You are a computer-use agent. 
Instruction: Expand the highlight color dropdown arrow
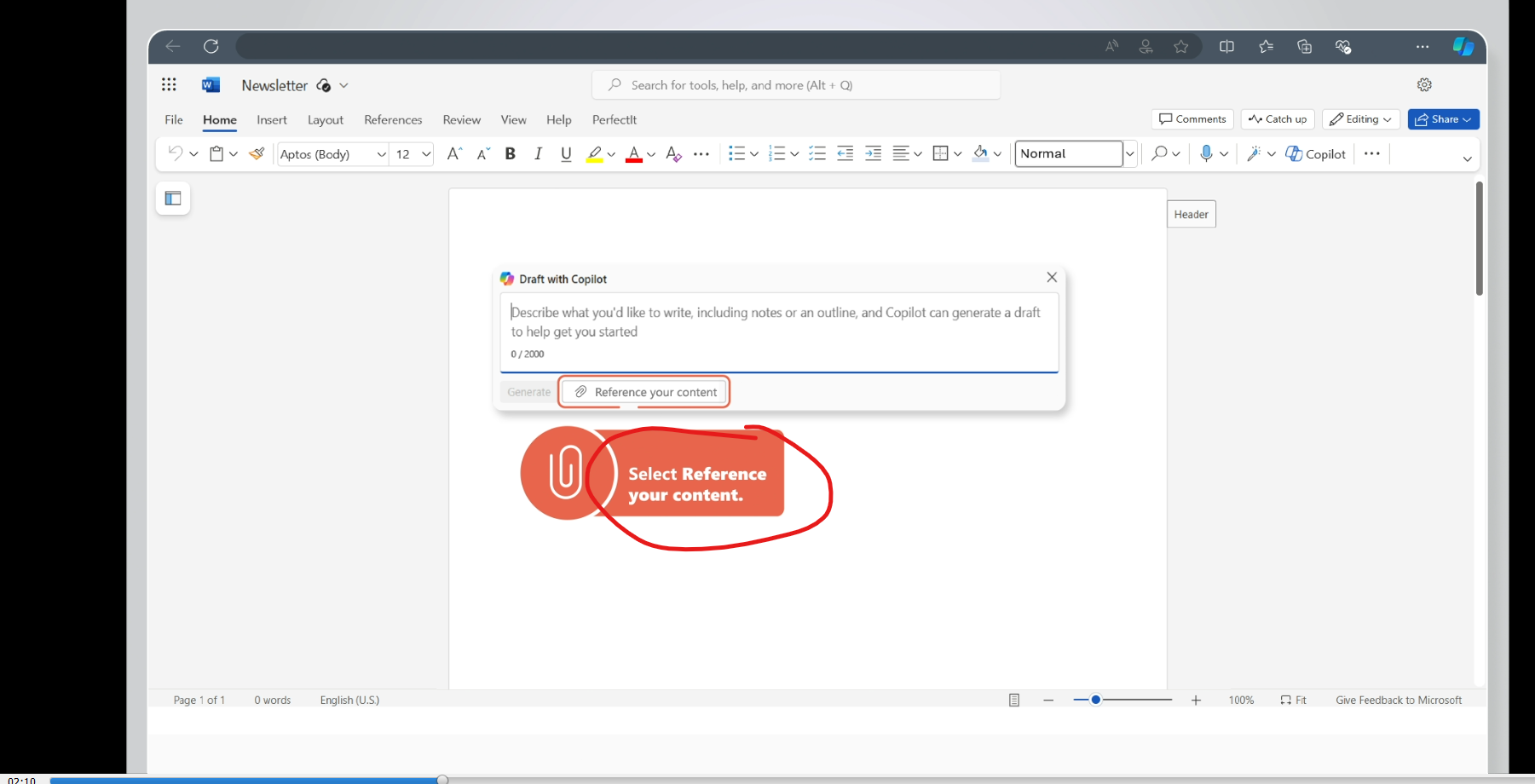(x=611, y=154)
